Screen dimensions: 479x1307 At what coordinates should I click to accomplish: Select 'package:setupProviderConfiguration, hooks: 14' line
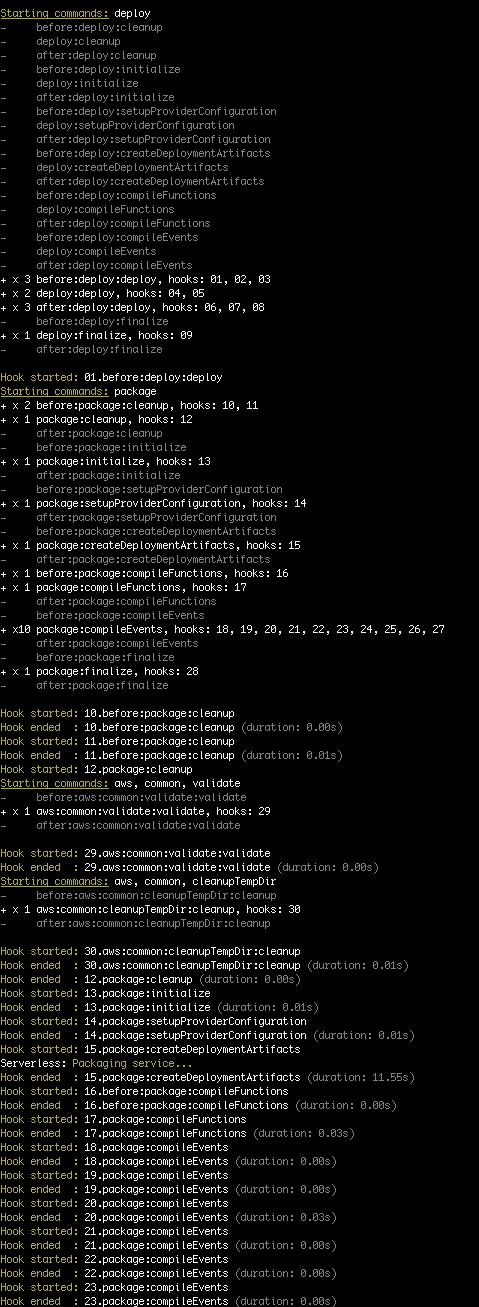(x=153, y=503)
